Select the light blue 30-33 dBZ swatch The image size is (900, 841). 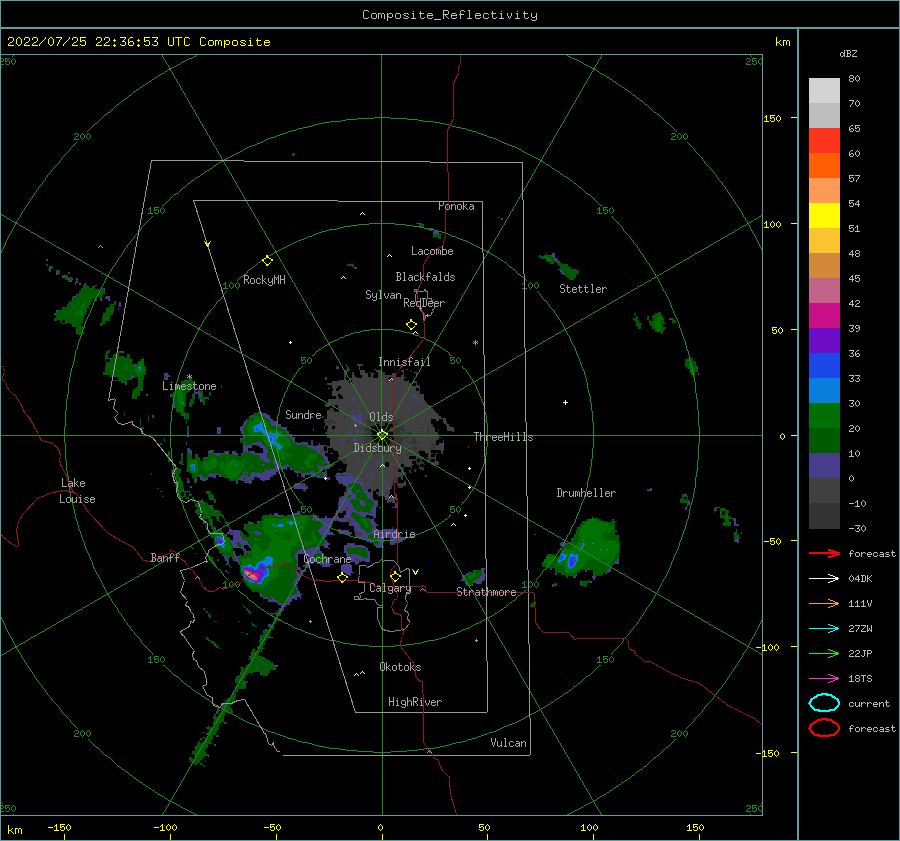click(x=824, y=391)
